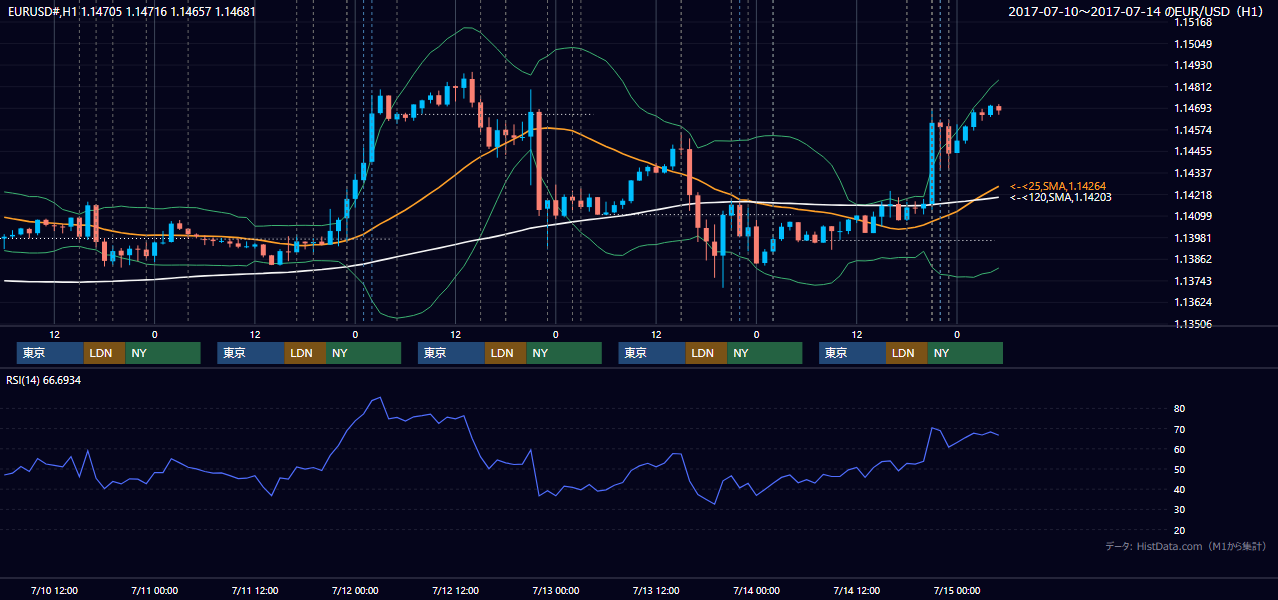Click the 7/13 00:00 time label
1278x600 pixels.
(555, 590)
